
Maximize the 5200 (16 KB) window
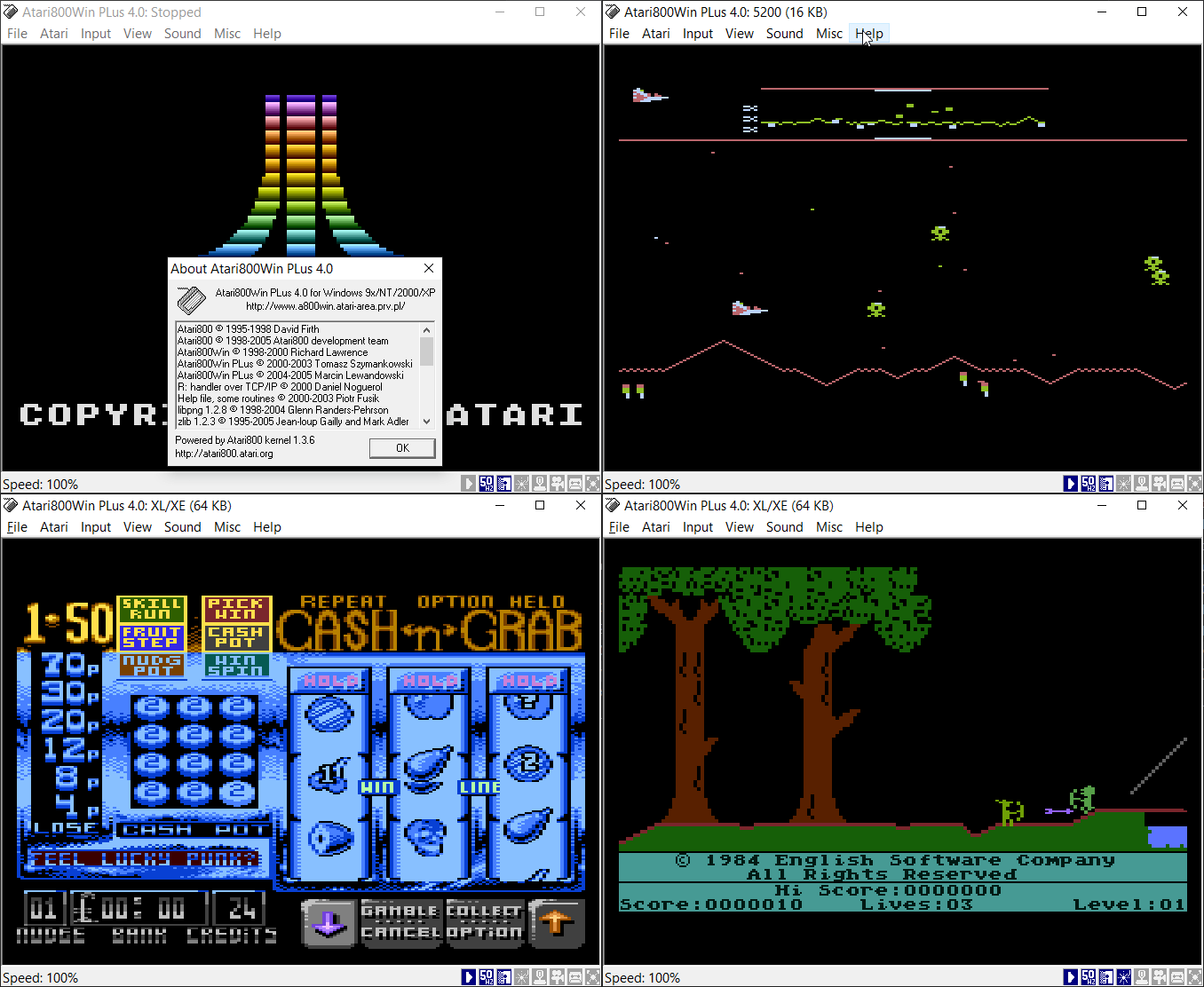(x=1142, y=12)
